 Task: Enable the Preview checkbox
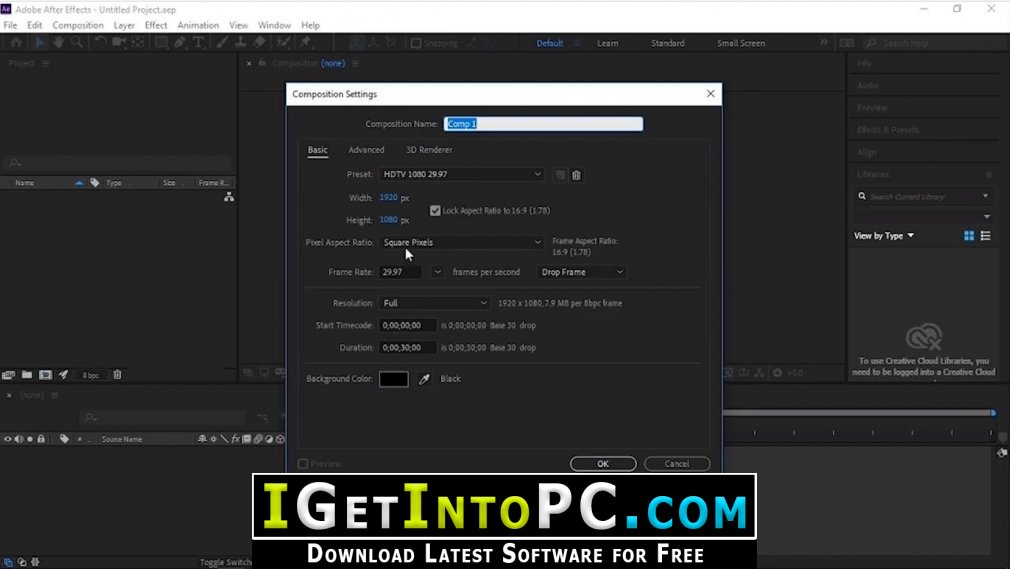pos(303,464)
